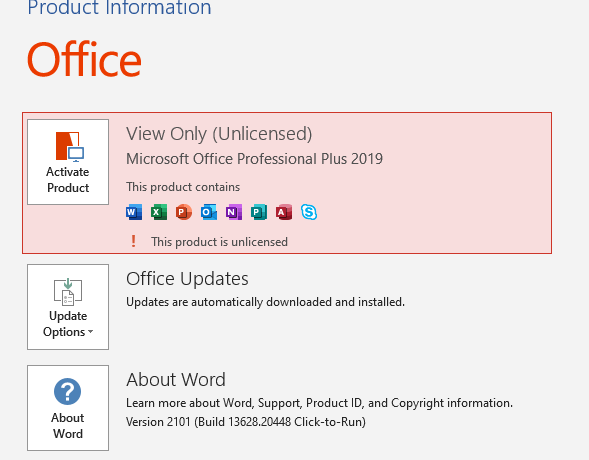Click the Product Information heading
Viewport: 589px width, 460px height.
[119, 8]
